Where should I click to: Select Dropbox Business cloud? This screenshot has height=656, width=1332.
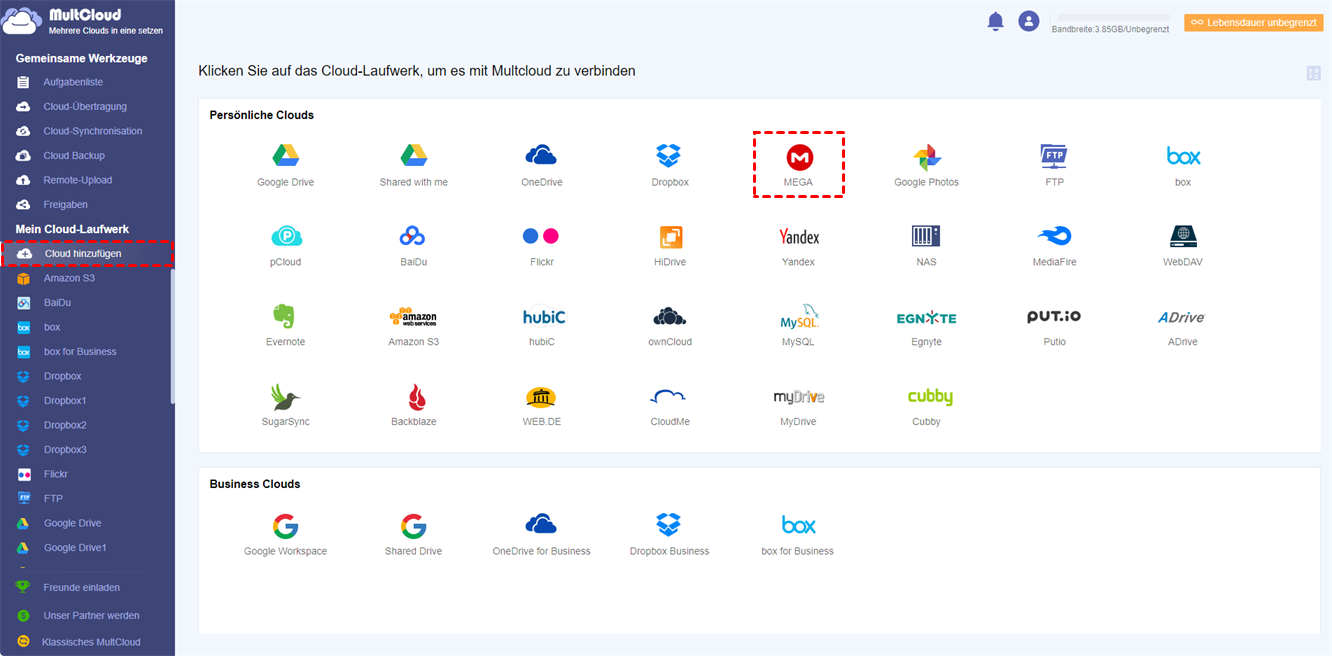[x=668, y=524]
